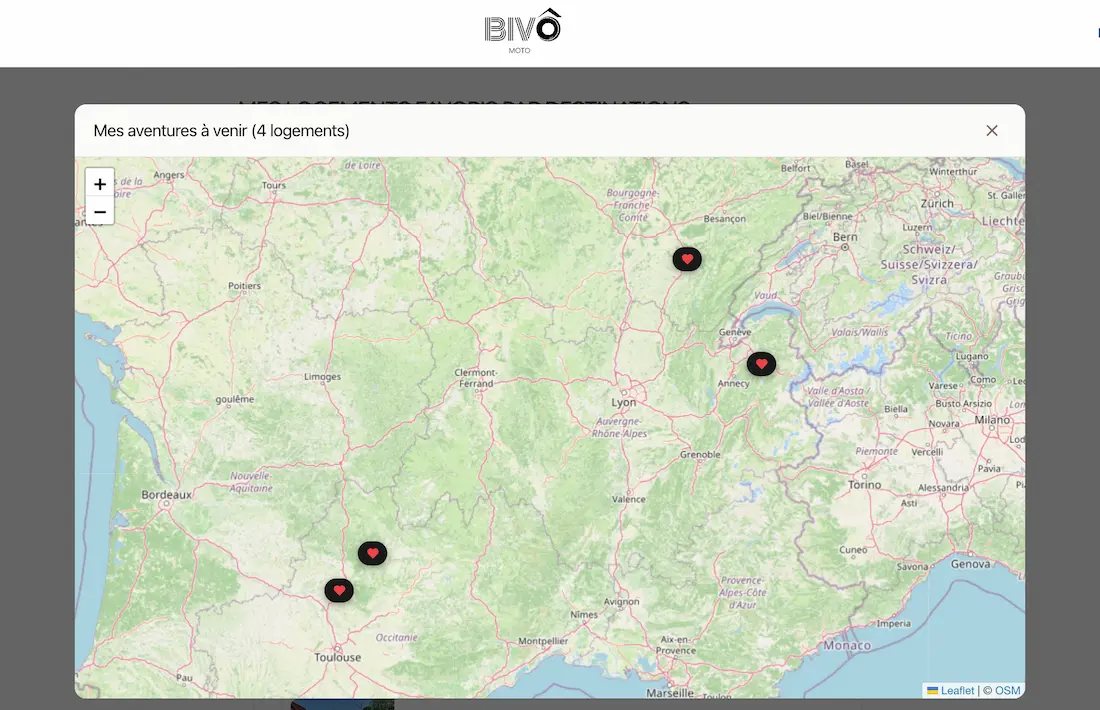Click the Torino city label on map
This screenshot has width=1100, height=710.
tap(864, 485)
